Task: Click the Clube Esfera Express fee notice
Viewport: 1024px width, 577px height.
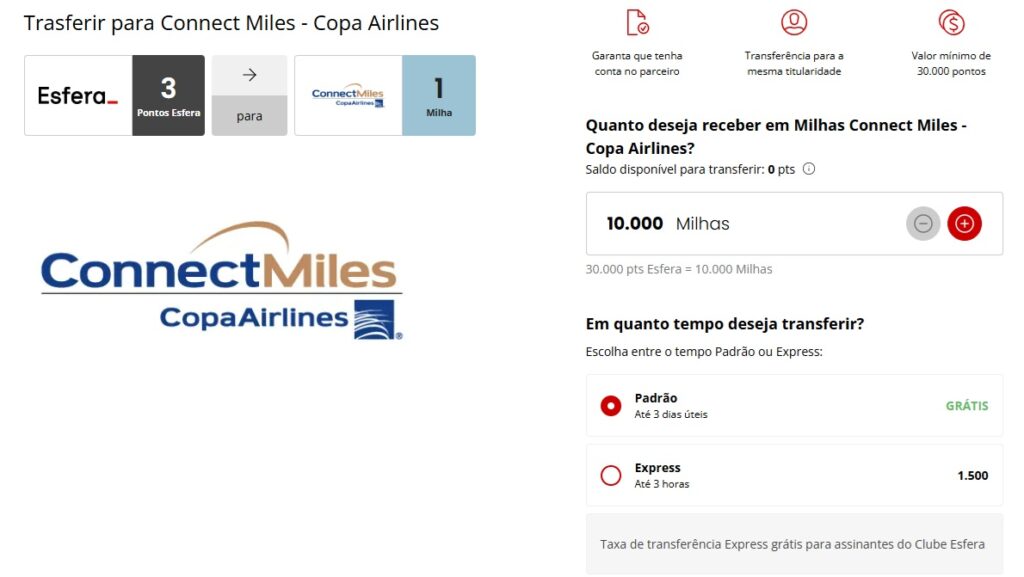Action: coord(793,544)
